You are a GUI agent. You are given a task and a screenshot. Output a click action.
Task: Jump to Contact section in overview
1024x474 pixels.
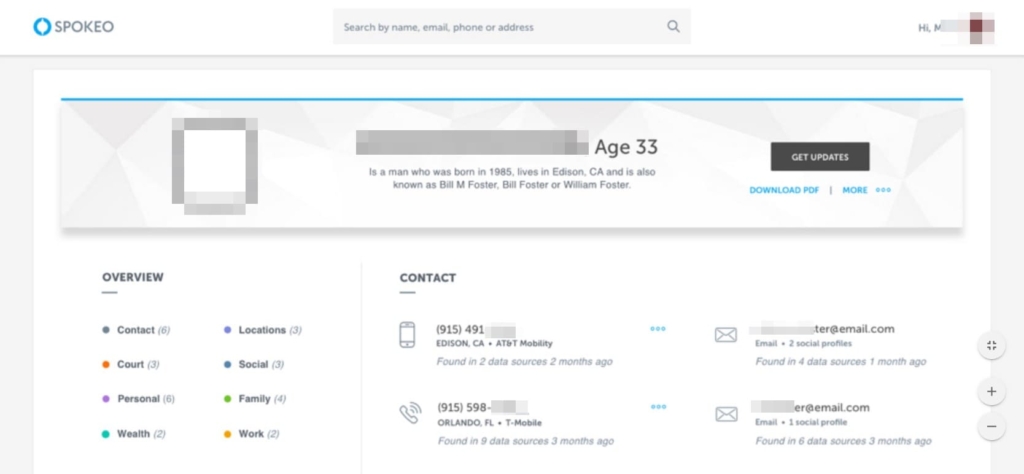click(136, 330)
